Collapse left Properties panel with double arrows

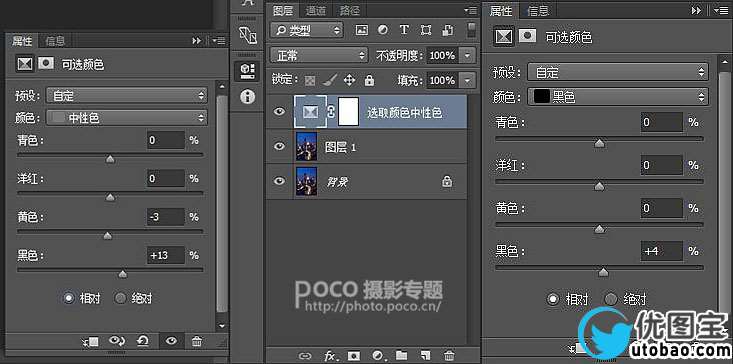coord(197,41)
